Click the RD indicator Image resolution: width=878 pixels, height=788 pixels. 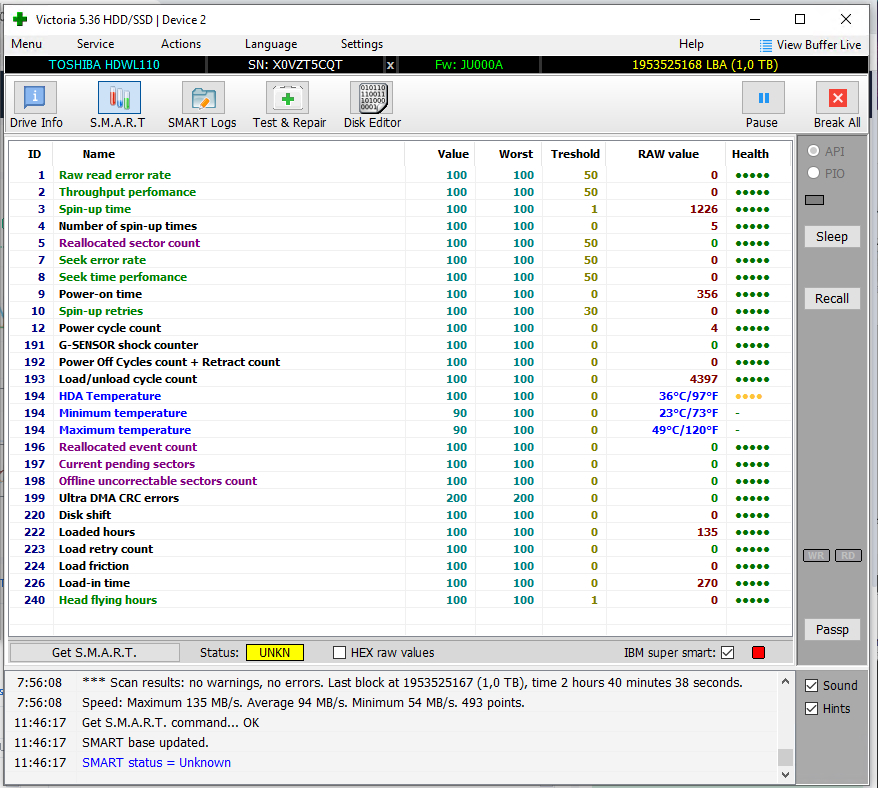(848, 556)
